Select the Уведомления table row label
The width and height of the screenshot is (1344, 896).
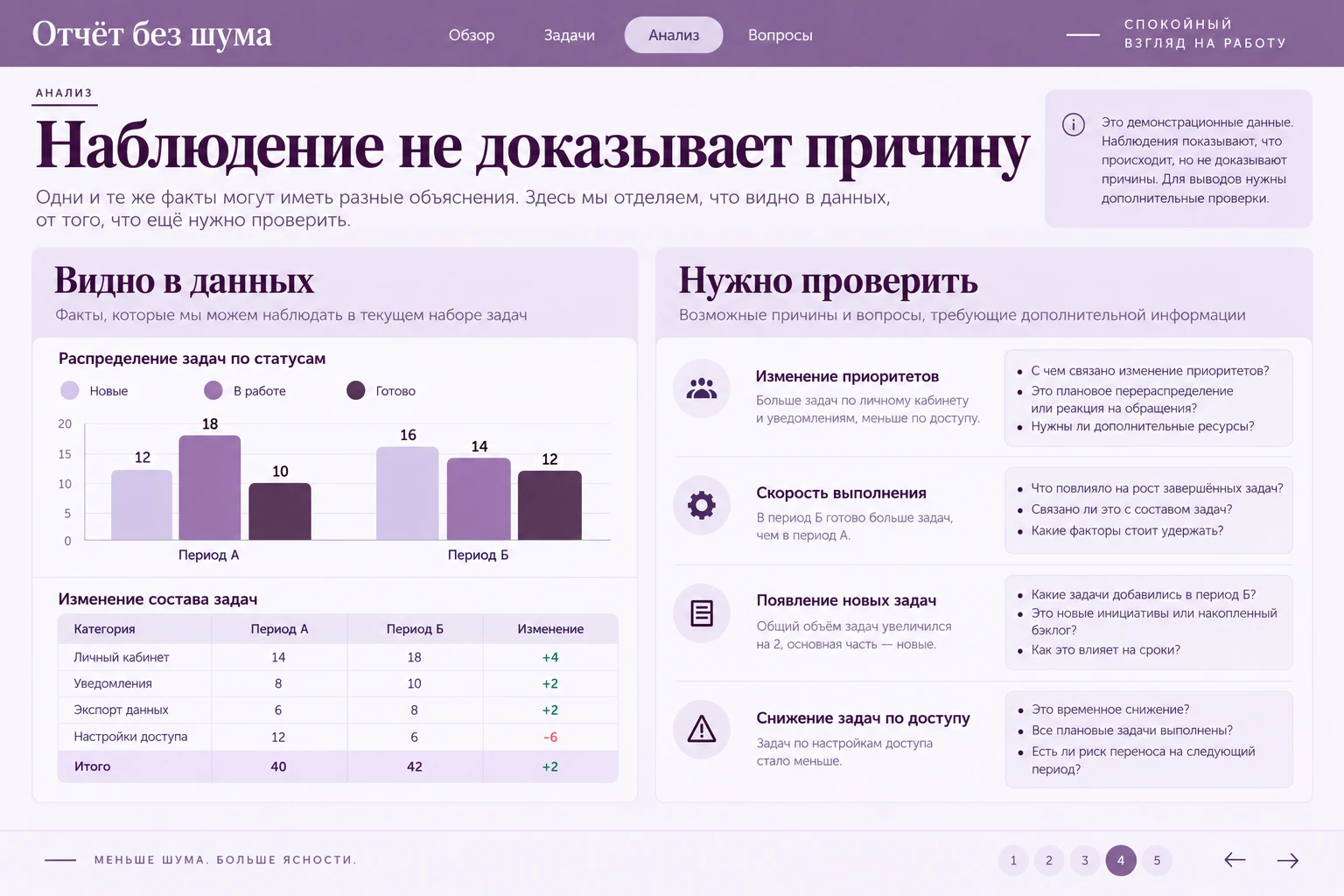113,683
